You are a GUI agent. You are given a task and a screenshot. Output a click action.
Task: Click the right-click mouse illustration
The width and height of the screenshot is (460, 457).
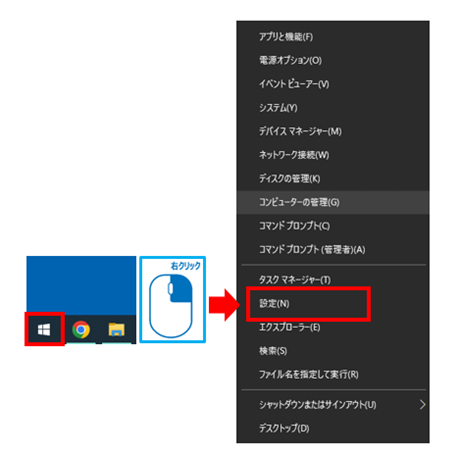pos(172,299)
